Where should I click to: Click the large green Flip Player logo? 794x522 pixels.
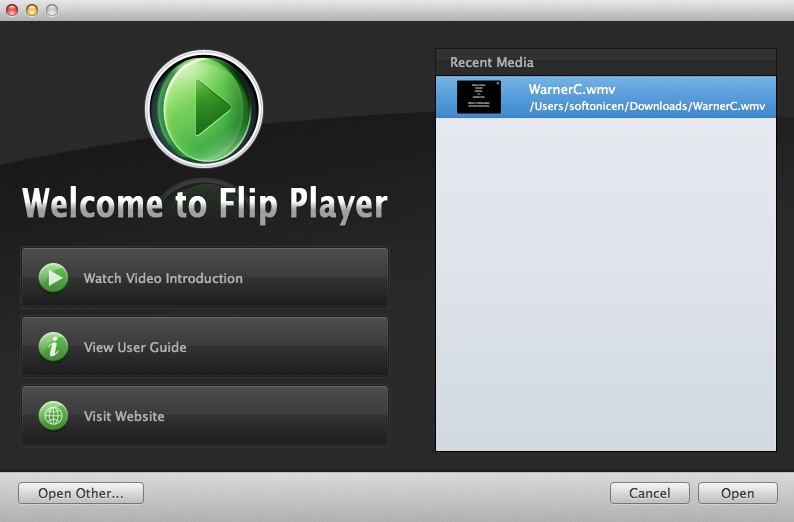coord(204,108)
